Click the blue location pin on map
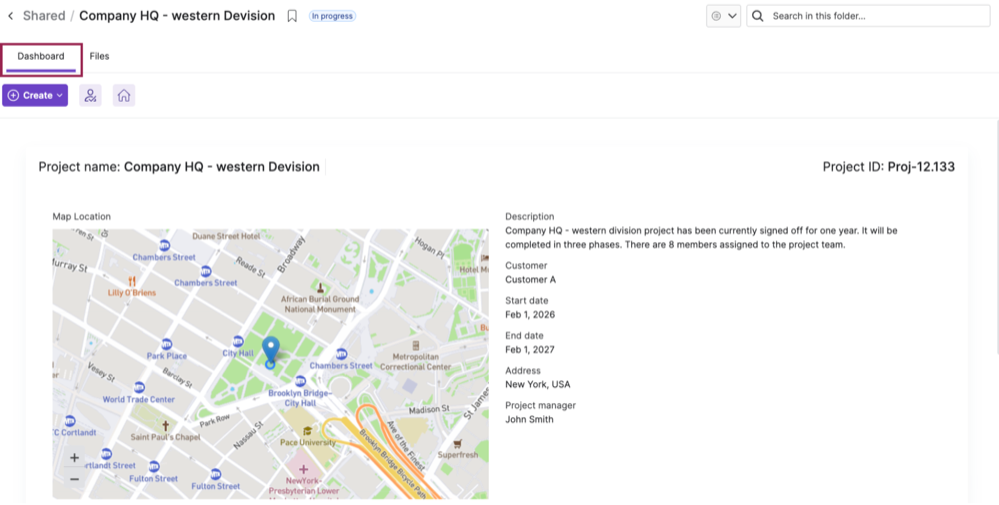 [x=271, y=352]
